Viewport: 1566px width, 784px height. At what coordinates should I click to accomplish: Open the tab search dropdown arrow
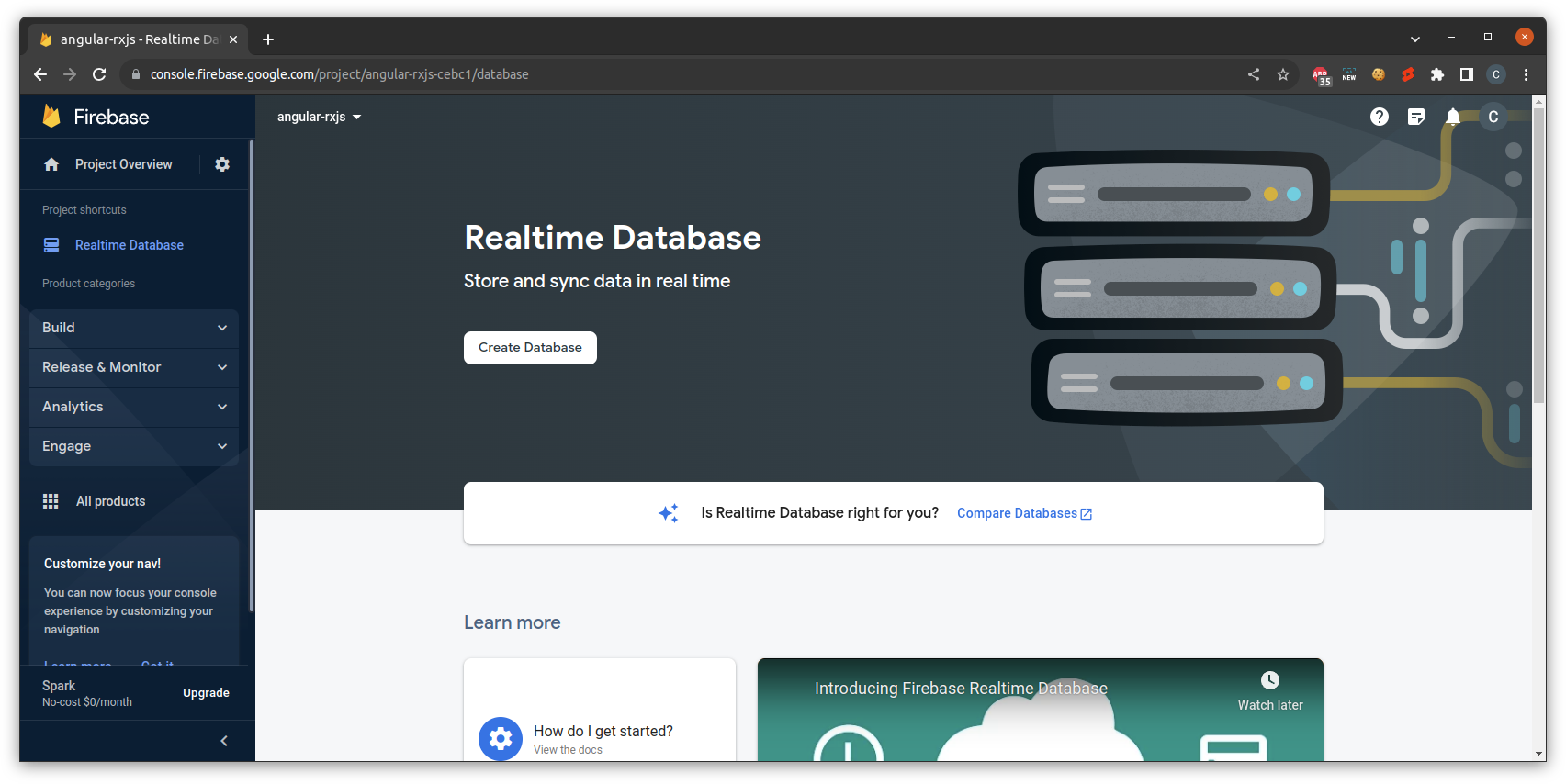[x=1415, y=39]
